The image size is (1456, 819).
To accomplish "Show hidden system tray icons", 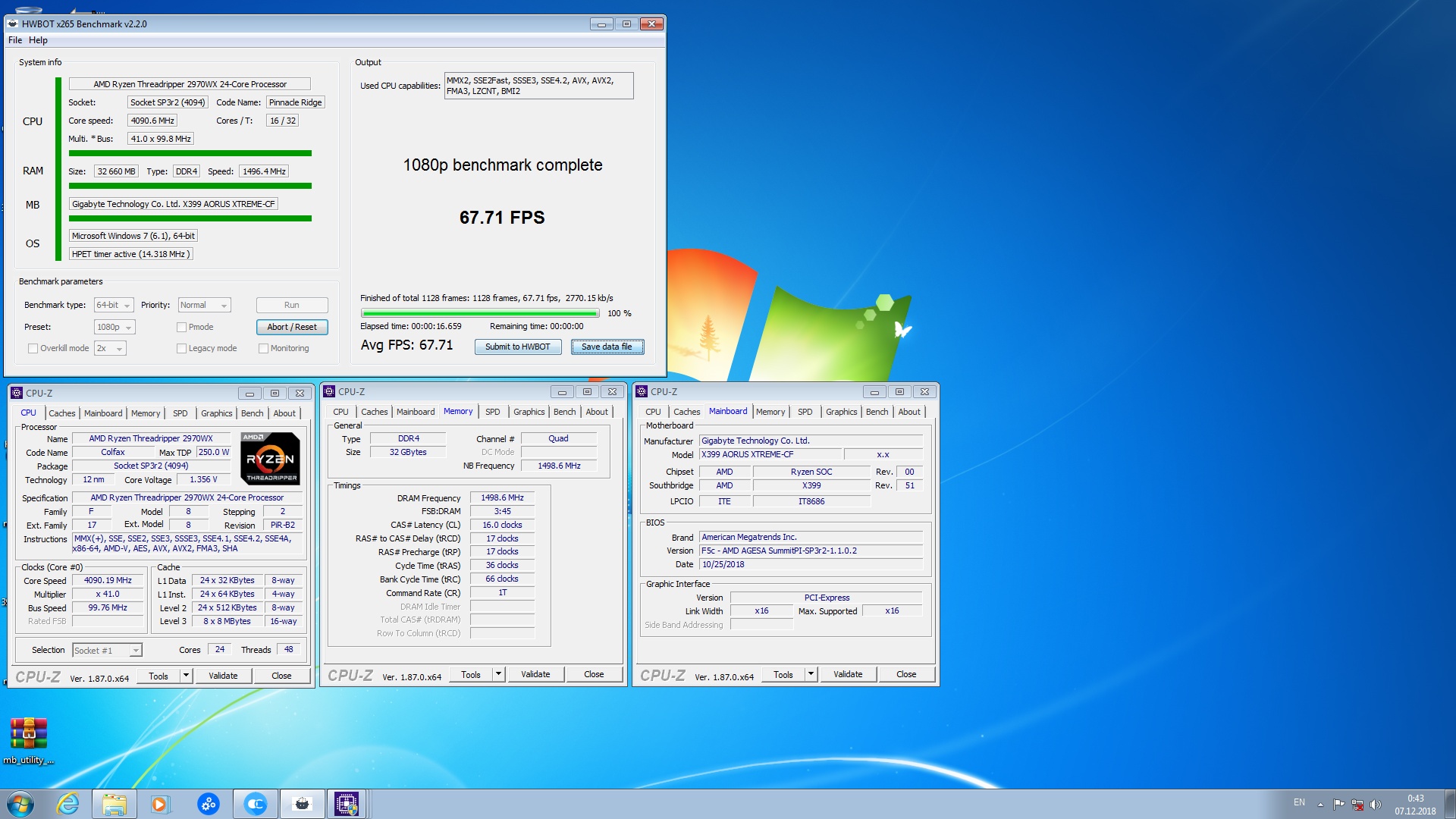I will 1320,805.
